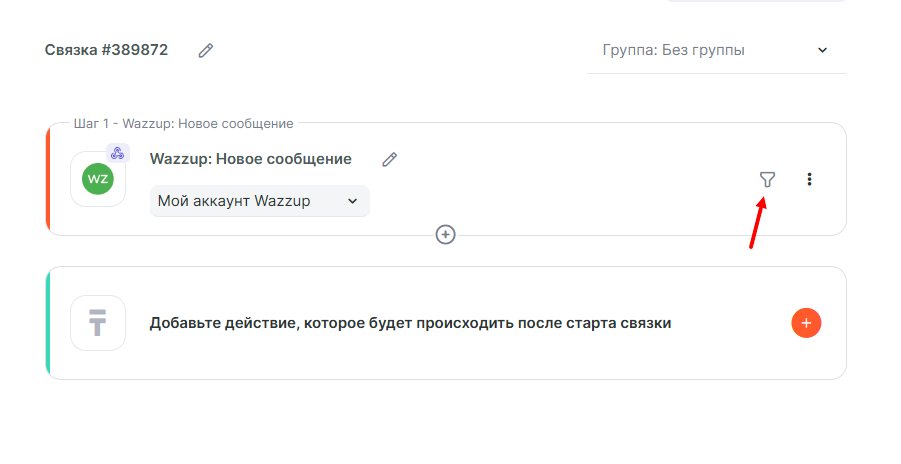Viewport: 901px width, 464px height.
Task: Open the three-dot menu of step 1
Action: (809, 179)
